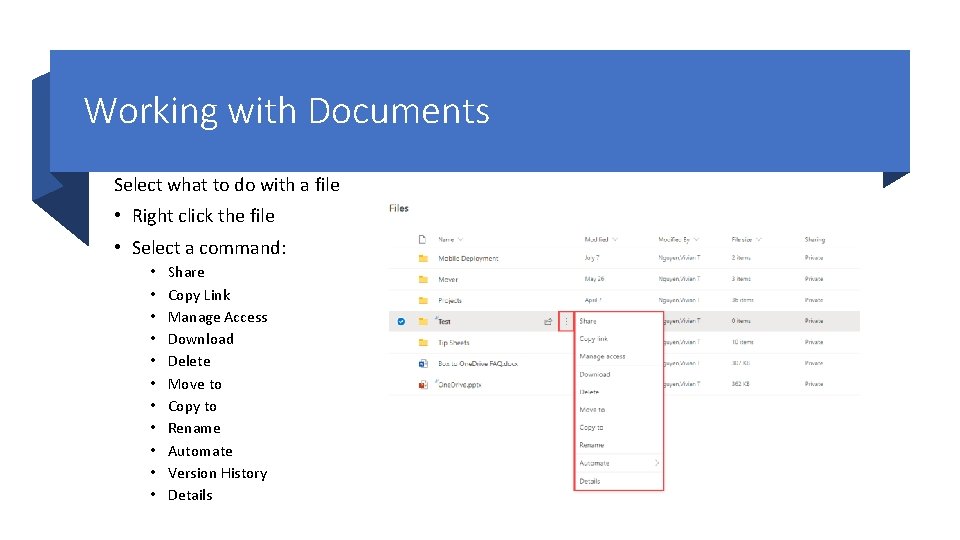
Task: Click the 'Version History' bullet on the slide
Action: (x=217, y=473)
